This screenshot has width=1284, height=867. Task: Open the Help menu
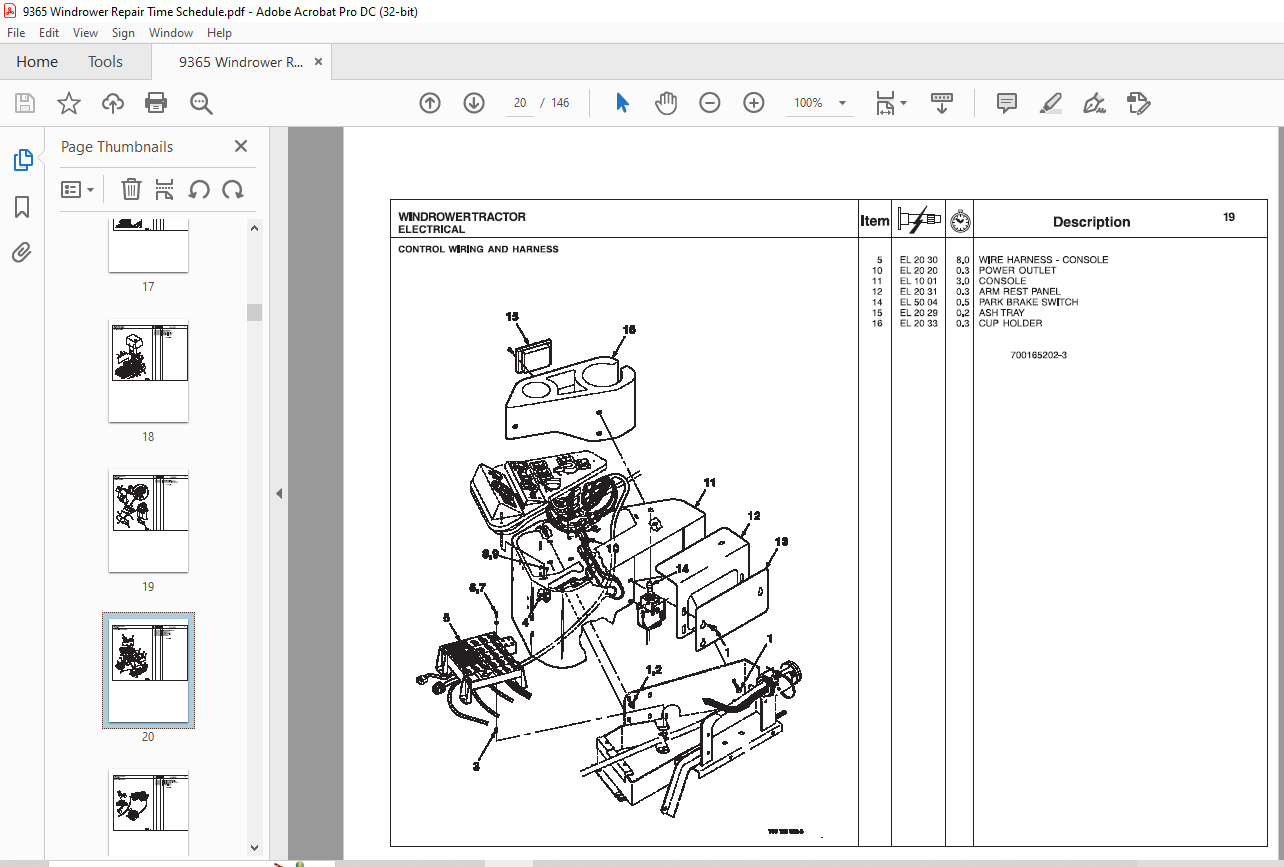click(219, 33)
